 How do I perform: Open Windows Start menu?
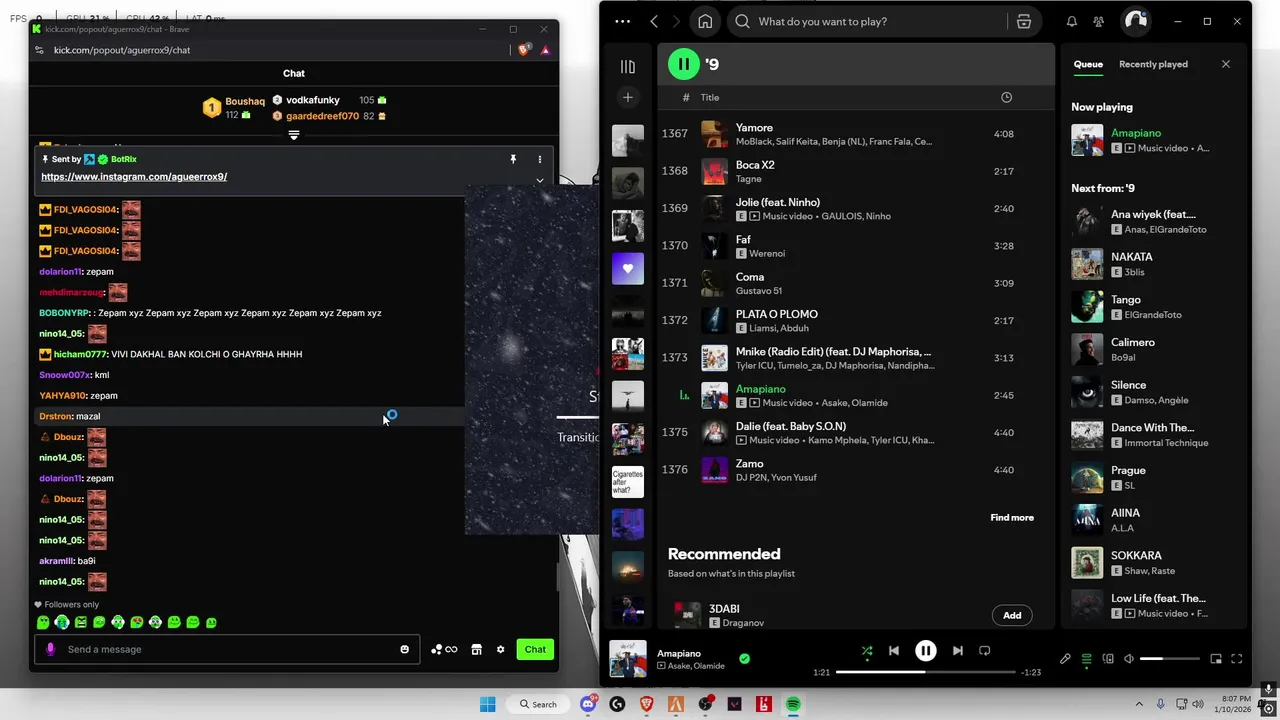click(x=487, y=704)
